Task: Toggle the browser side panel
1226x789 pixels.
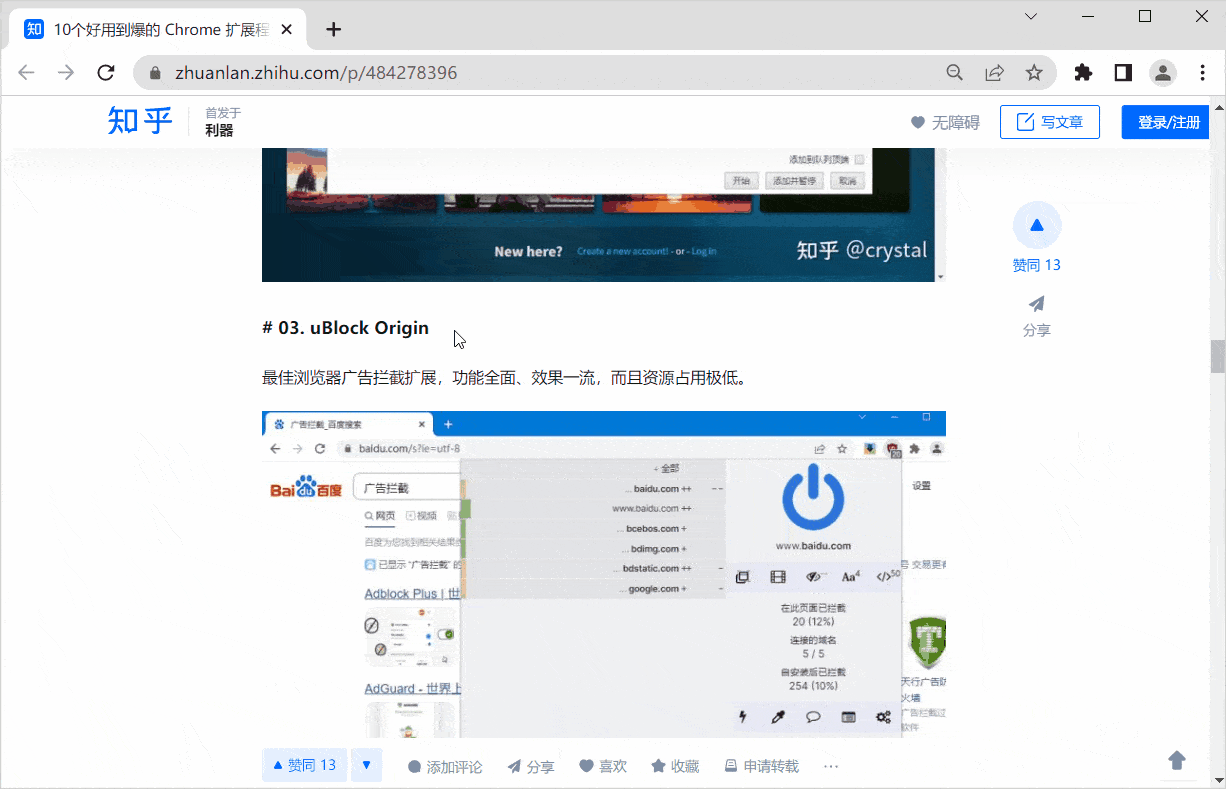Action: [1123, 73]
